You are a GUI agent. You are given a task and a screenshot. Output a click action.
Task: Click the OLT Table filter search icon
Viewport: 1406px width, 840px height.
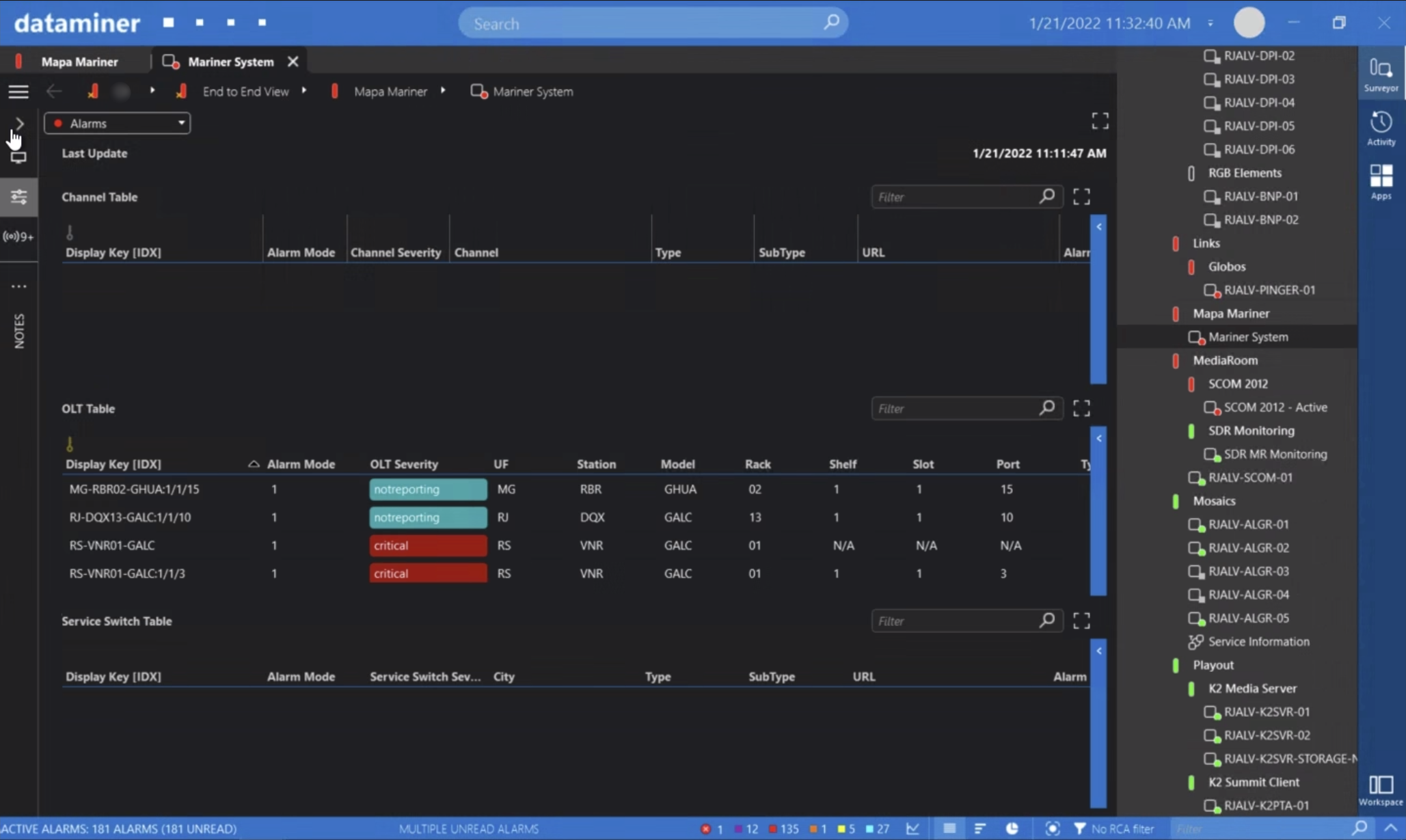[x=1046, y=408]
